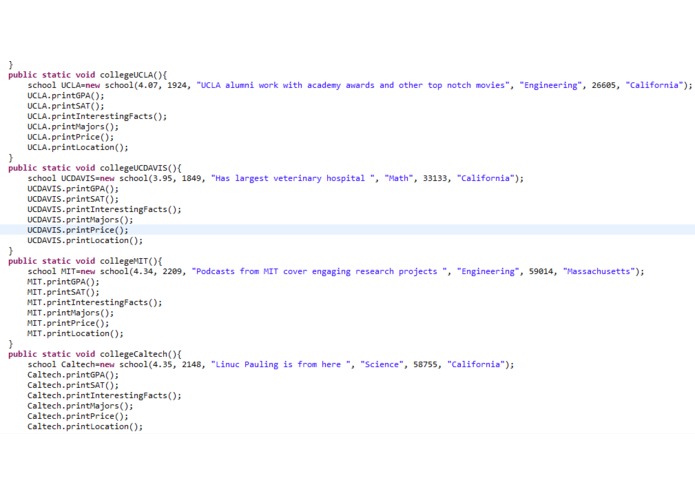Screen dimensions: 695x494
Task: Click the SAT value 2209
Action: click(172, 271)
